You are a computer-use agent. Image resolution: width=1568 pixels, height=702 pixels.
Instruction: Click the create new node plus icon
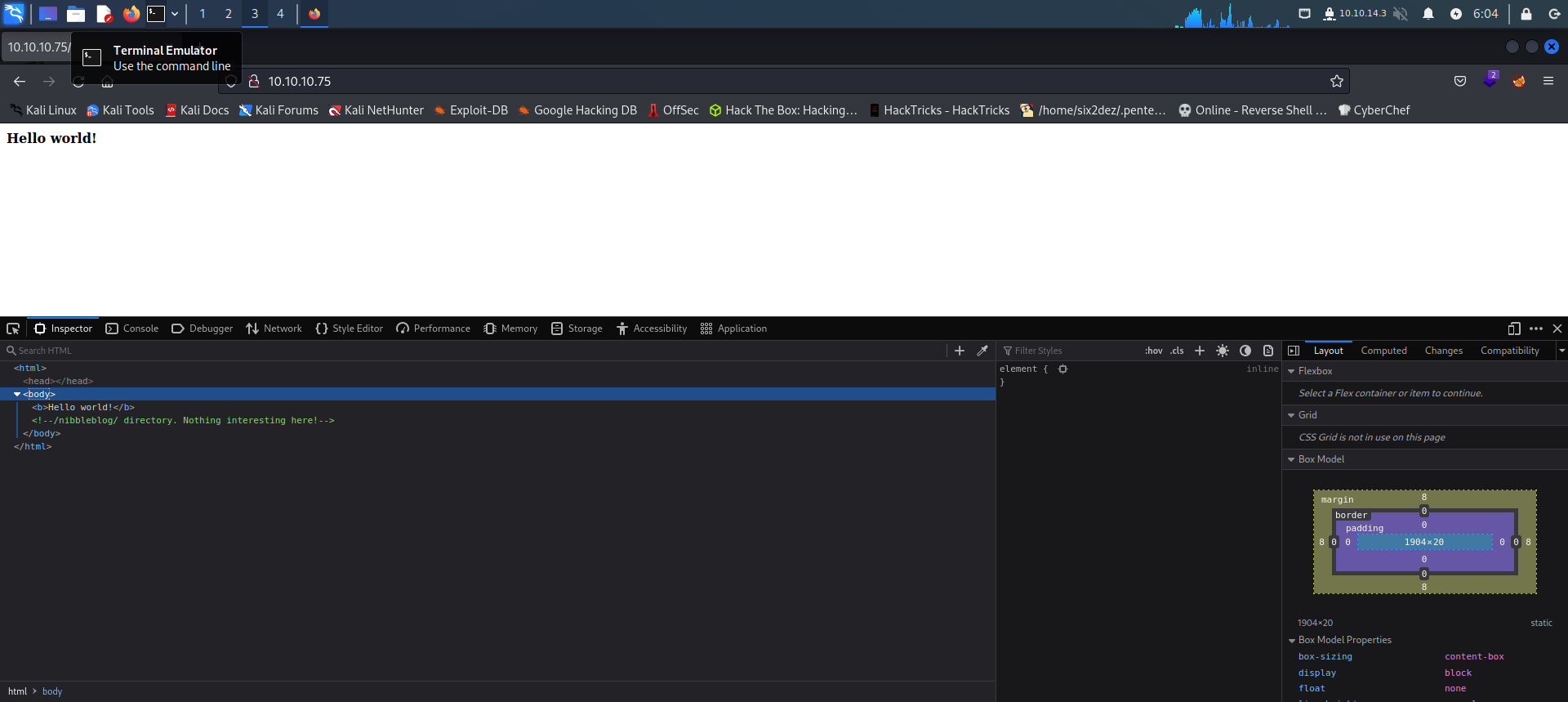click(x=960, y=351)
